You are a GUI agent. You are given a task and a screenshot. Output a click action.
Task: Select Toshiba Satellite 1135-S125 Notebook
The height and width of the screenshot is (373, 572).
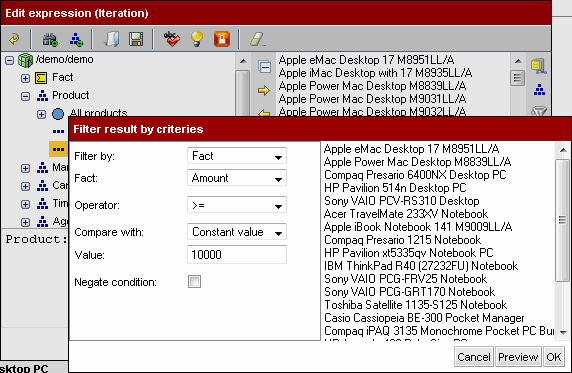tap(416, 305)
